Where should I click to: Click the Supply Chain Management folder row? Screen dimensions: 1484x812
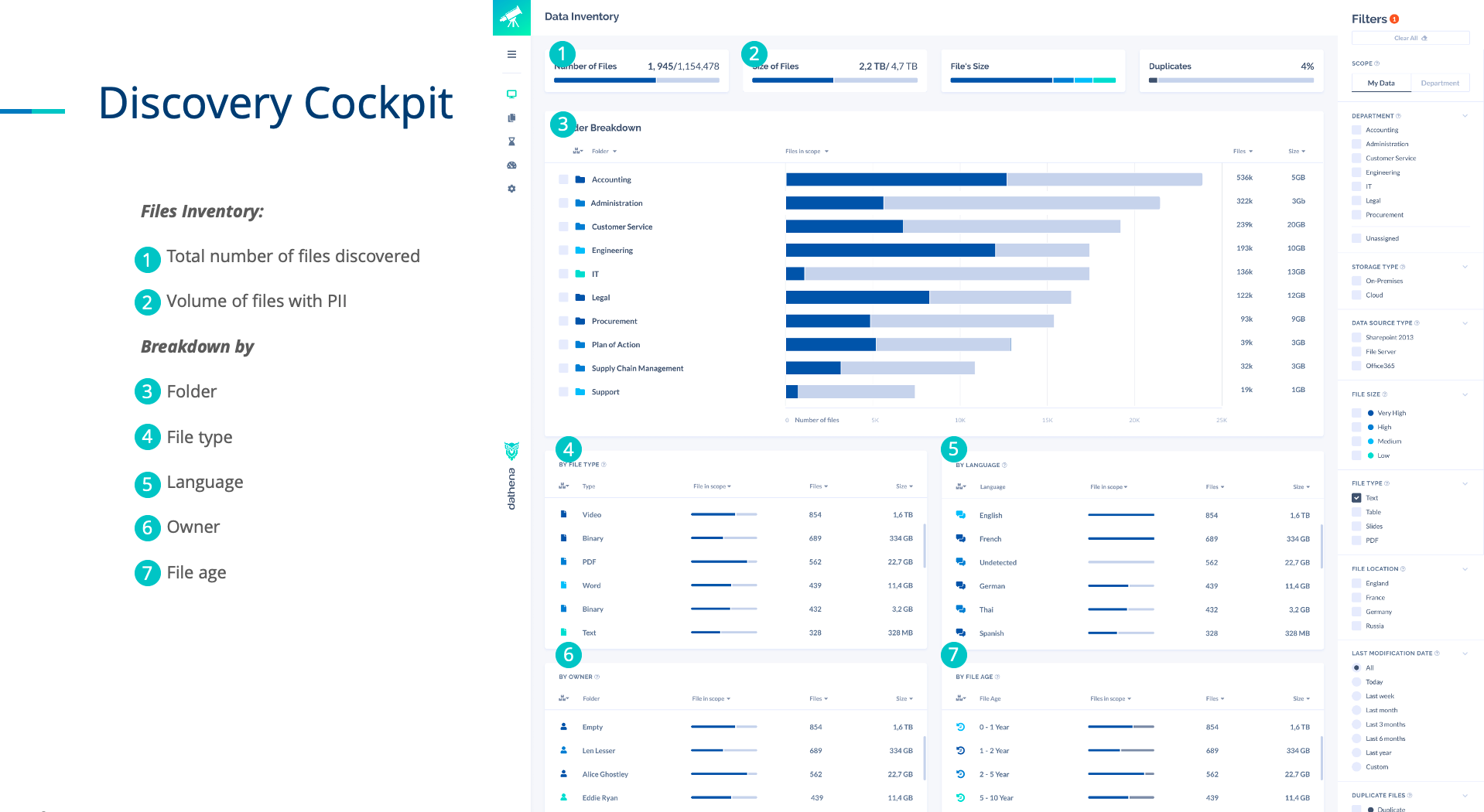pyautogui.click(x=934, y=368)
